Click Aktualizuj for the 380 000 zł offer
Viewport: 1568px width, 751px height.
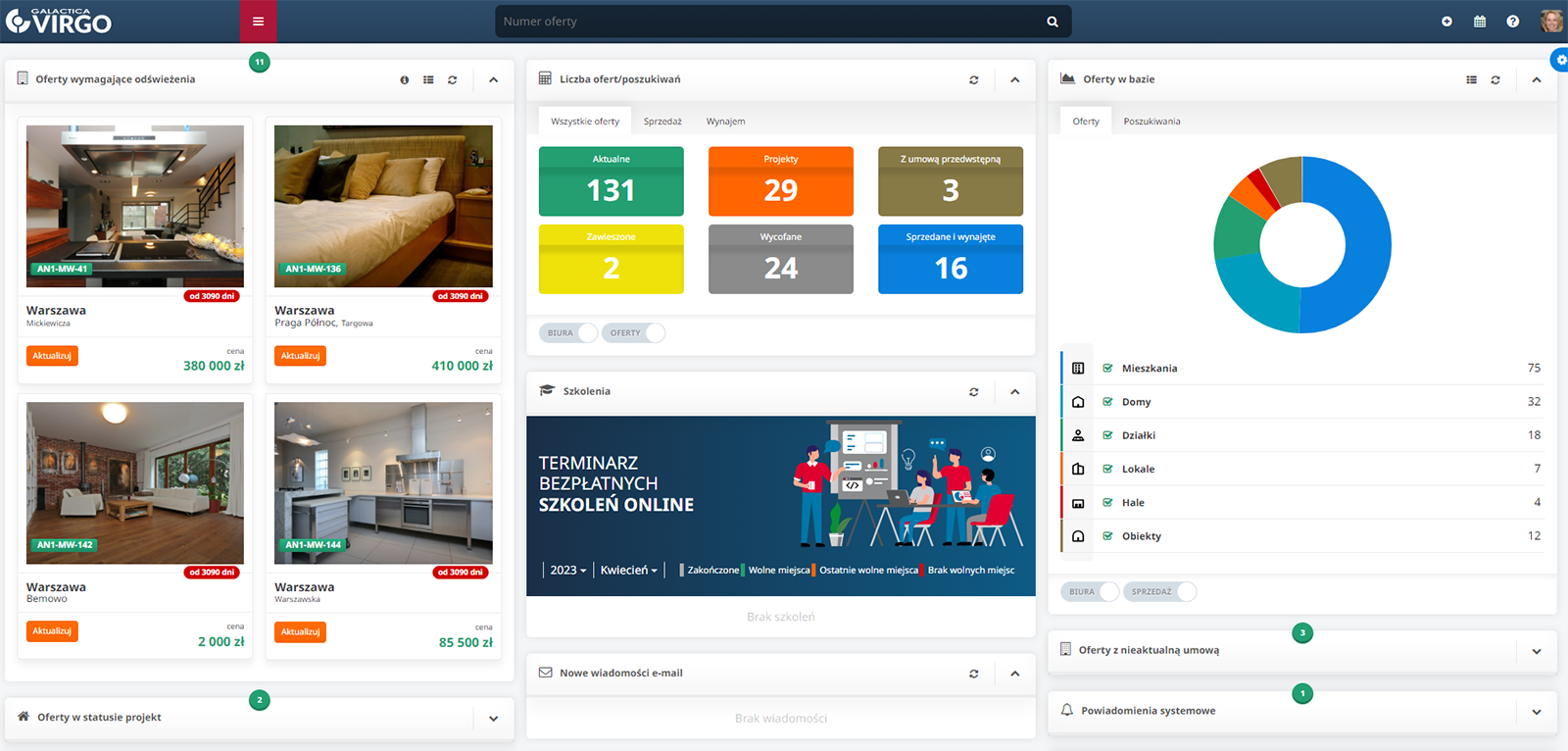[x=52, y=356]
